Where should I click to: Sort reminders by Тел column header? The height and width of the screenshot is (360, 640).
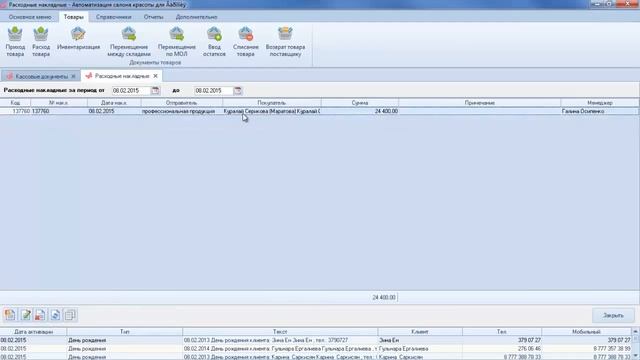502,332
